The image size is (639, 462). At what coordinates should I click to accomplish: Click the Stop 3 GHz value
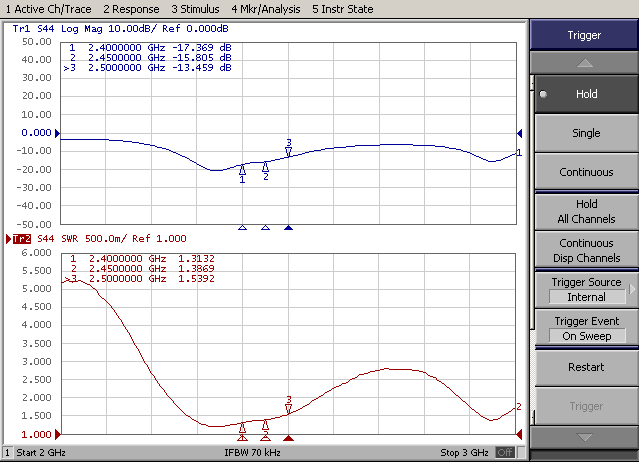coord(464,453)
